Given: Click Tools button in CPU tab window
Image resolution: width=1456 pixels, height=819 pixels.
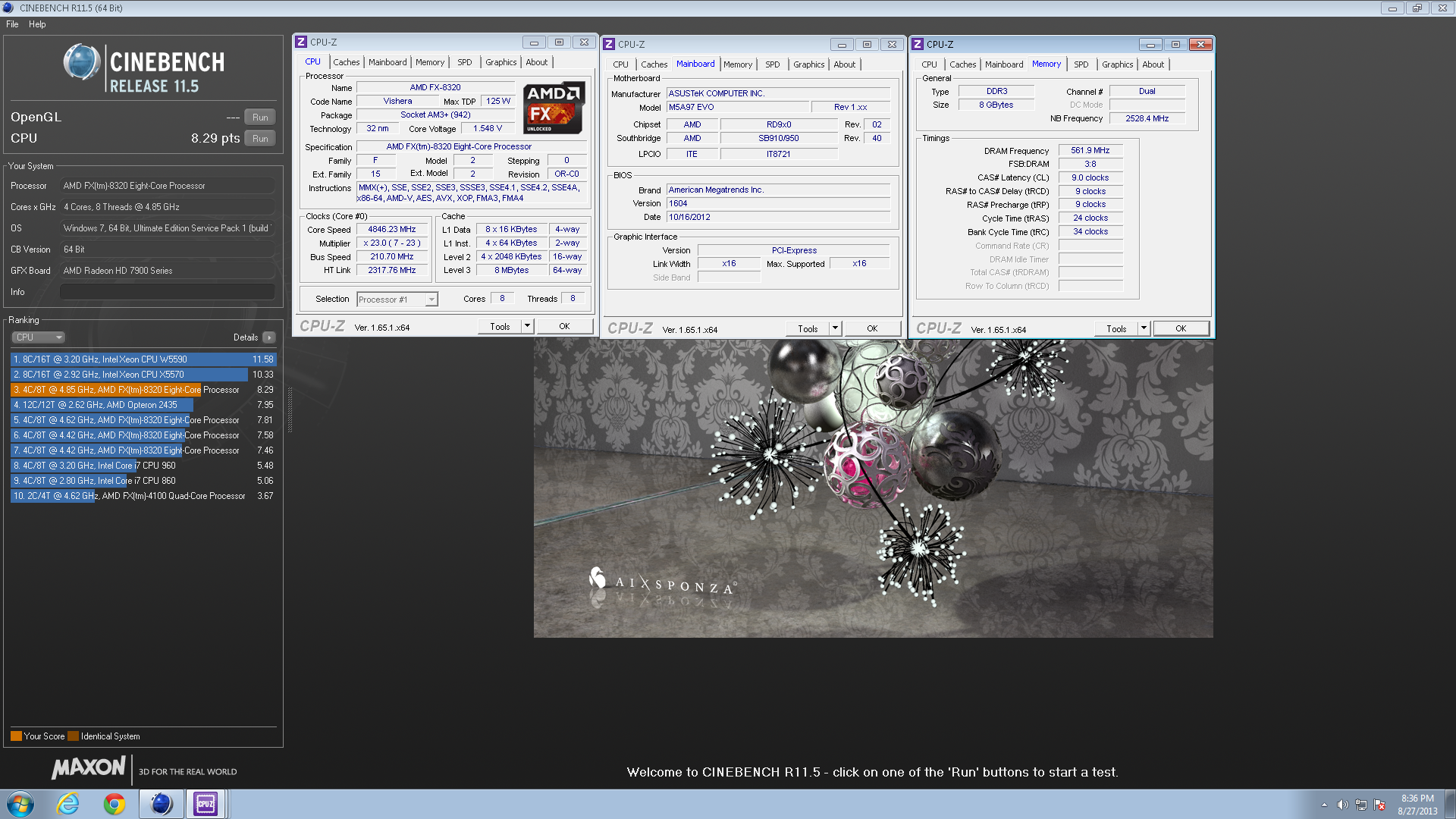Looking at the screenshot, I should pos(500,326).
